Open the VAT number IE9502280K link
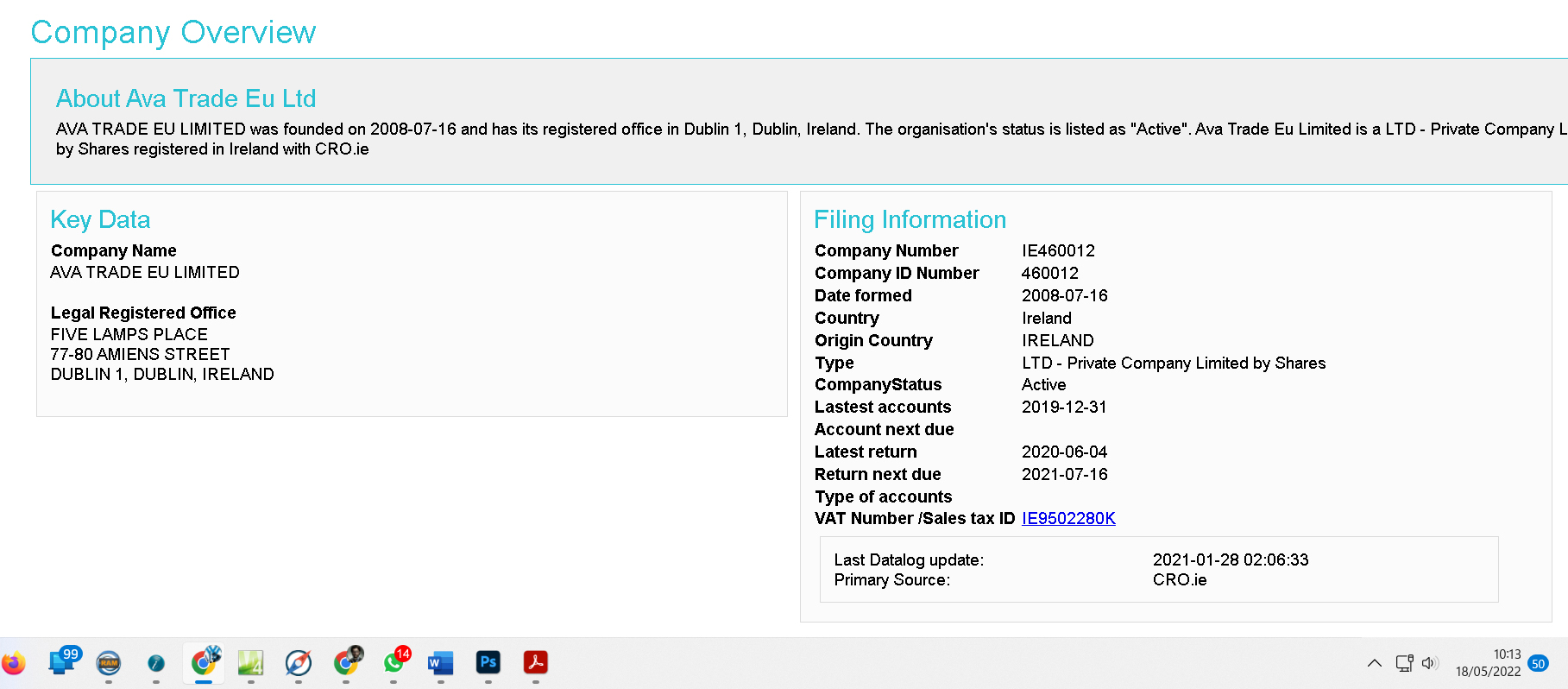Image resolution: width=1568 pixels, height=689 pixels. tap(1068, 518)
